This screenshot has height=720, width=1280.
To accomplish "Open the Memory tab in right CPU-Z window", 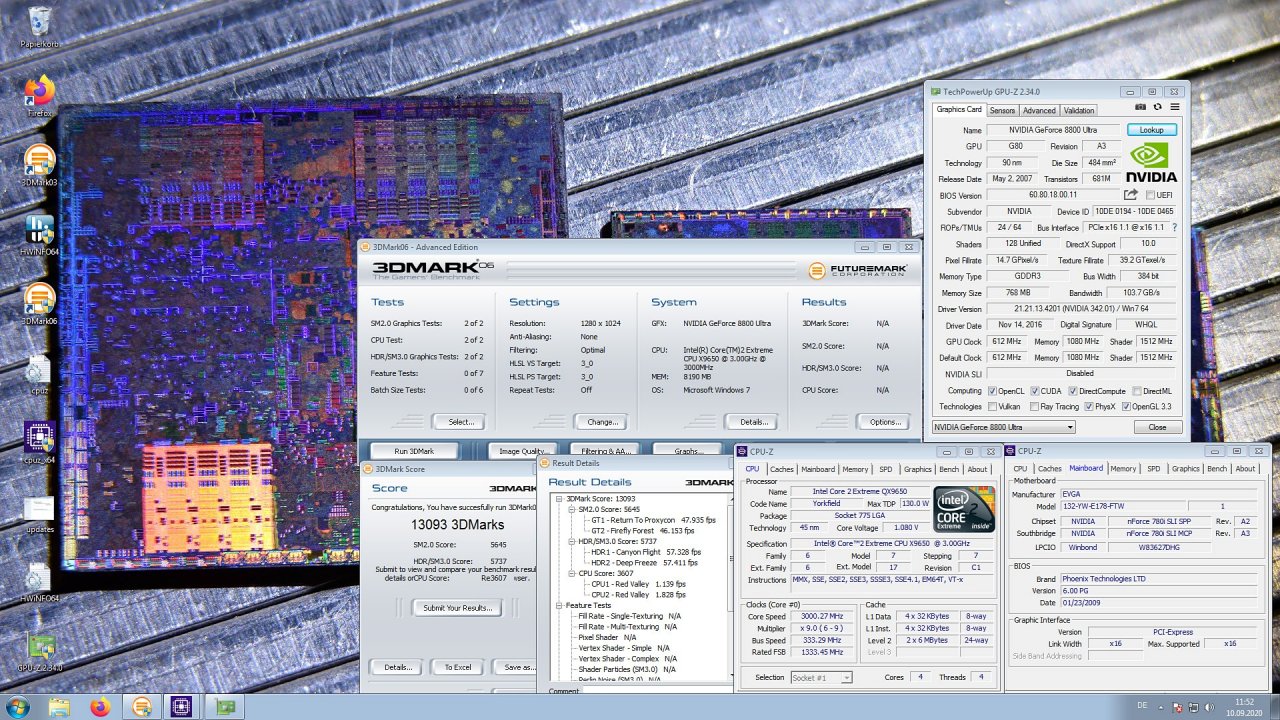I will (1123, 468).
